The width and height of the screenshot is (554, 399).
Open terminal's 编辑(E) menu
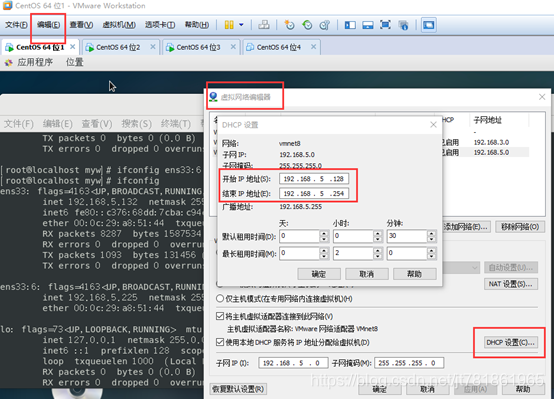pyautogui.click(x=58, y=124)
